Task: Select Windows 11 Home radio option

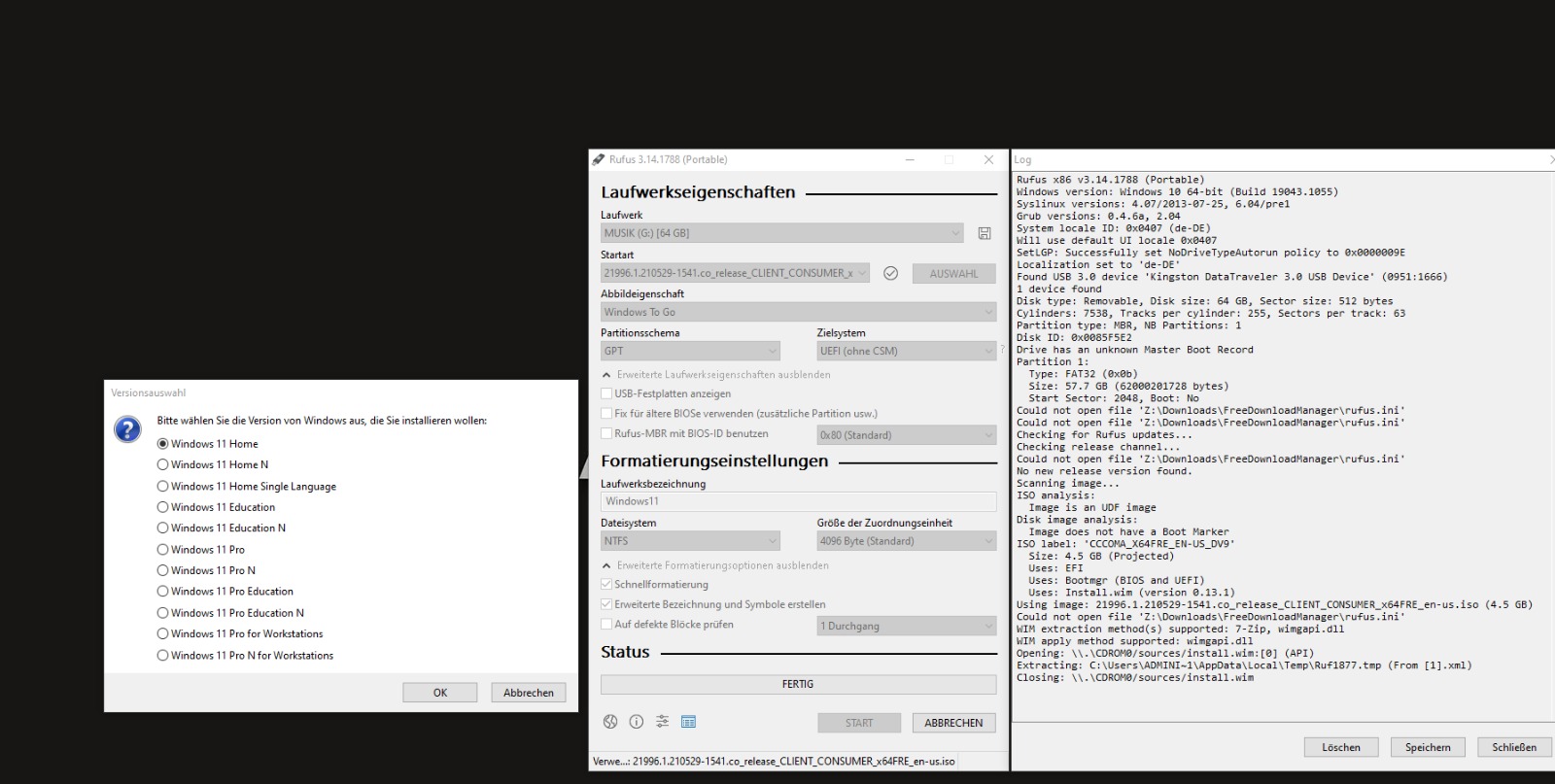Action: coord(207,444)
